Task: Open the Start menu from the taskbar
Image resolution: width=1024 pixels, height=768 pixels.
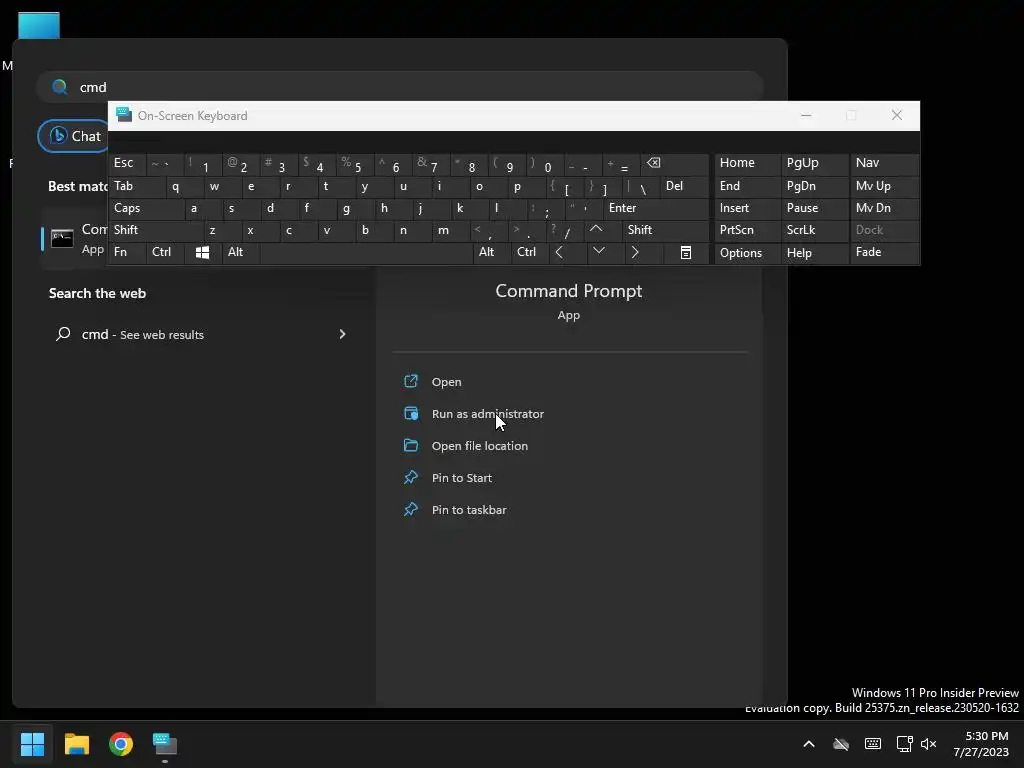Action: [x=32, y=744]
